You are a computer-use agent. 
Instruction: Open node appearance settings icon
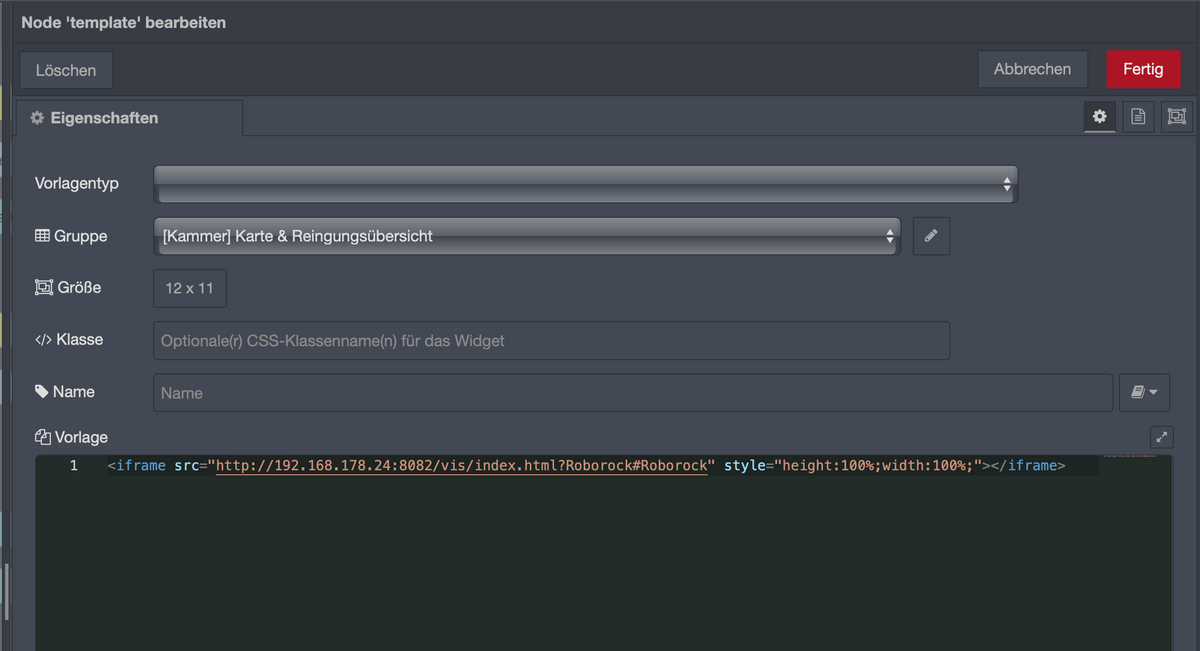[1176, 117]
